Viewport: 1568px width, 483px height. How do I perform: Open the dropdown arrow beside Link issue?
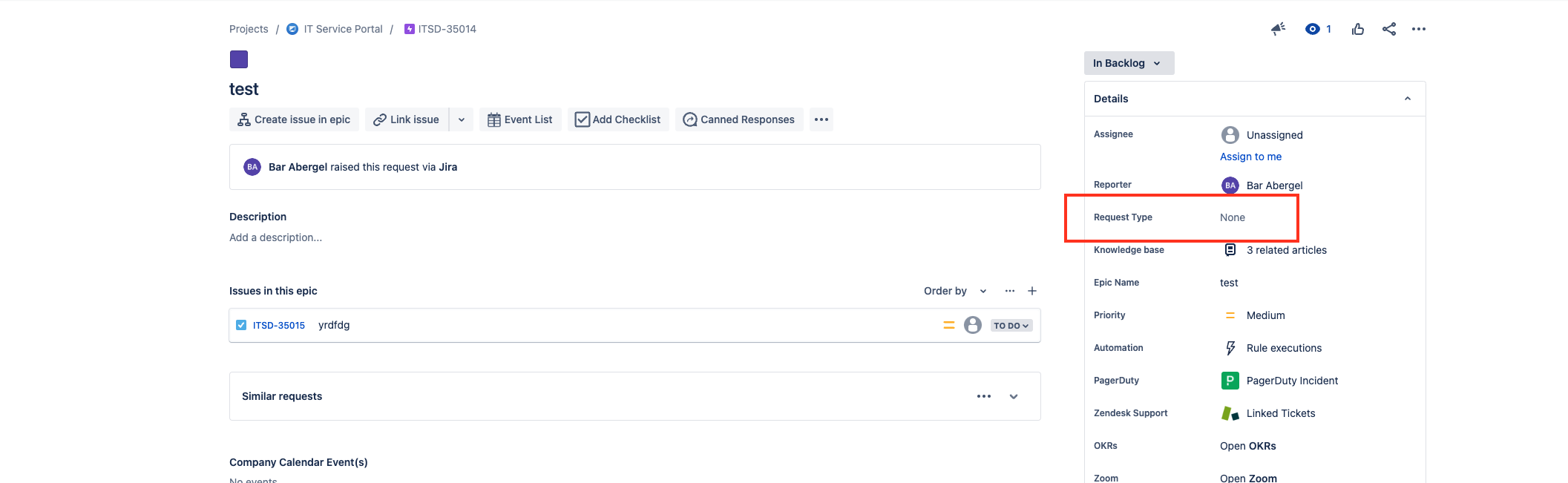point(462,119)
